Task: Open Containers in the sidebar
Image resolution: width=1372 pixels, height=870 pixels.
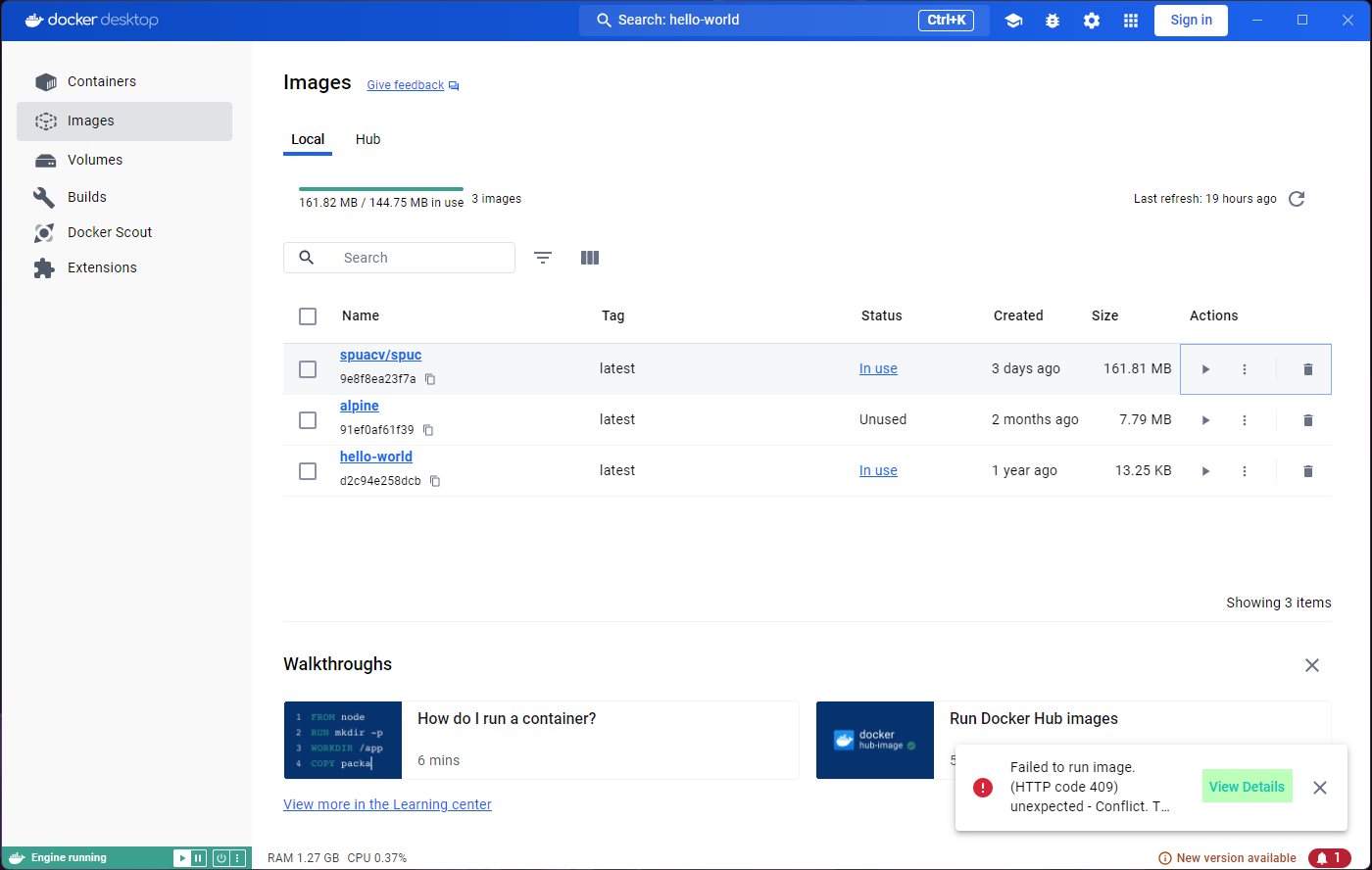Action: tap(124, 81)
